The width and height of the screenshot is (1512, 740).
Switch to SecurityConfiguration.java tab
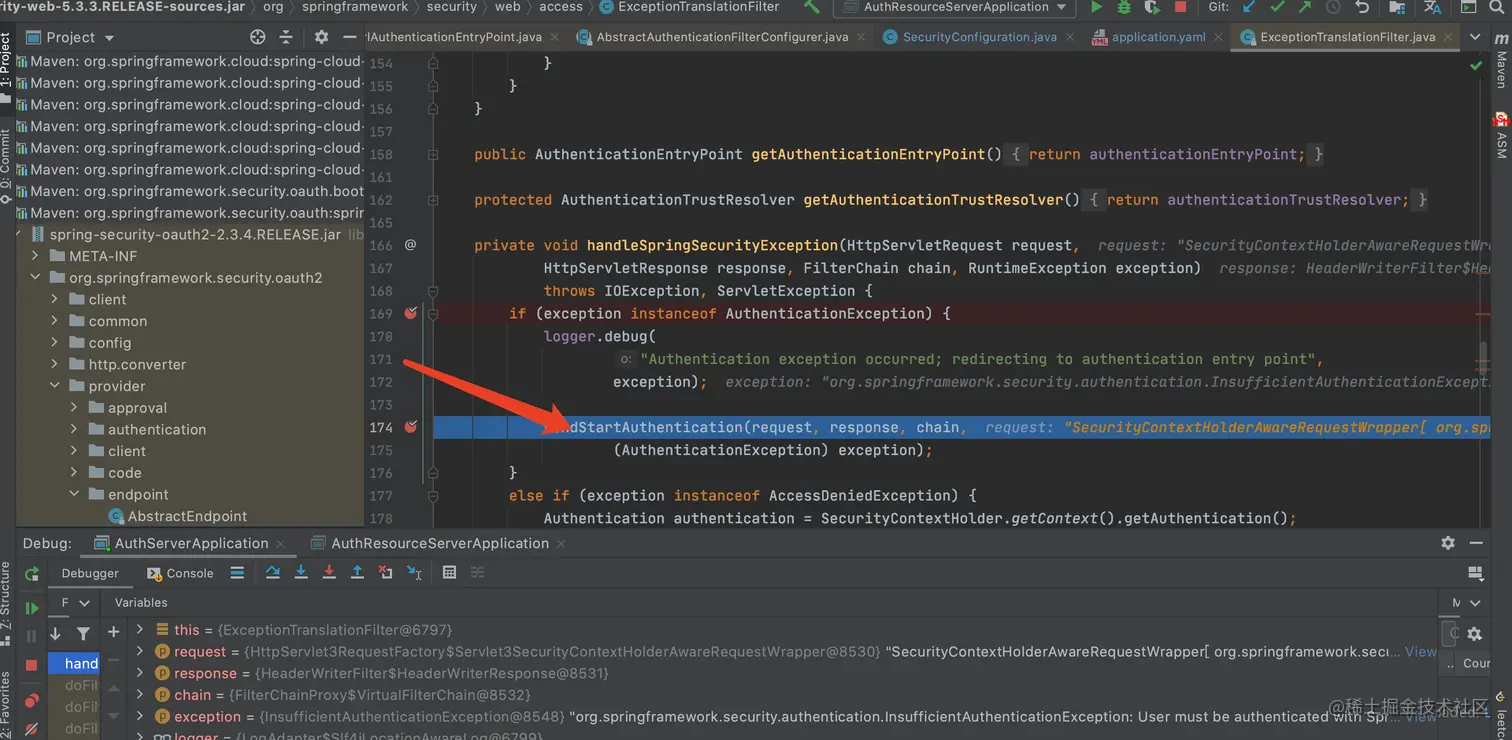pos(970,37)
